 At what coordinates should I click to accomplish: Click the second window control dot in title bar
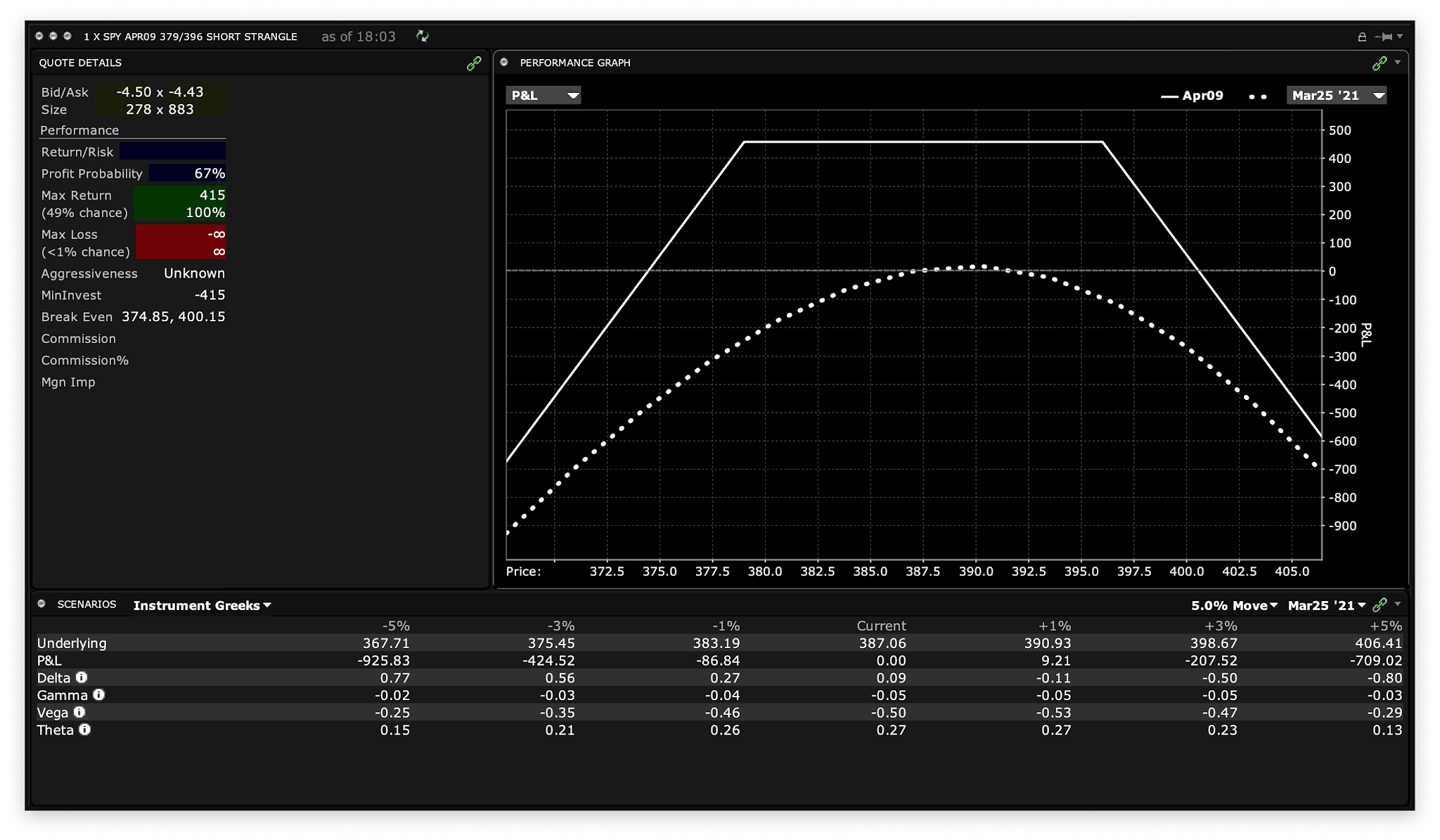click(x=53, y=36)
